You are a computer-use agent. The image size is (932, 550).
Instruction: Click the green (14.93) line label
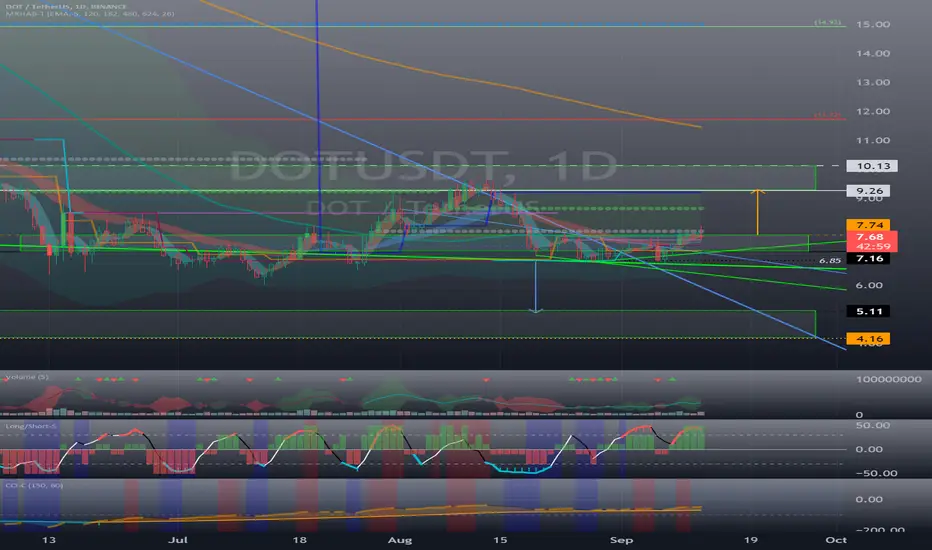pos(828,22)
